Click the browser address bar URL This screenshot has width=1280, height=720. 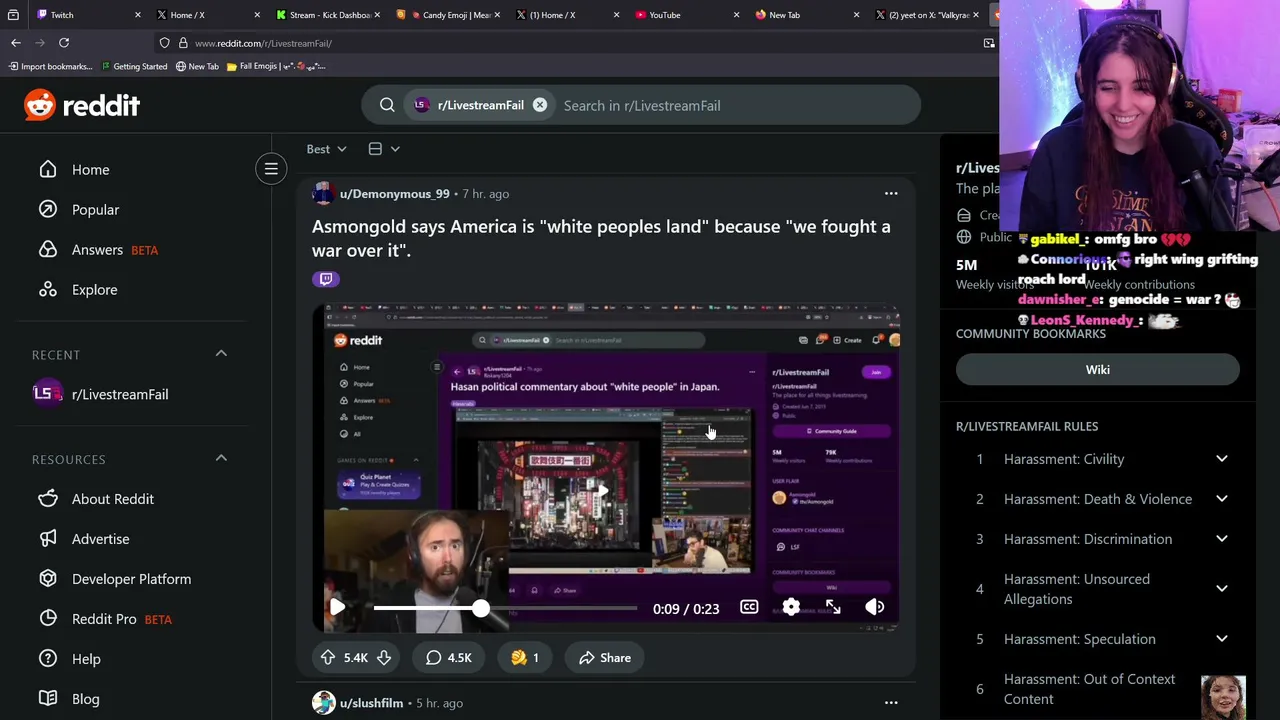tap(263, 43)
